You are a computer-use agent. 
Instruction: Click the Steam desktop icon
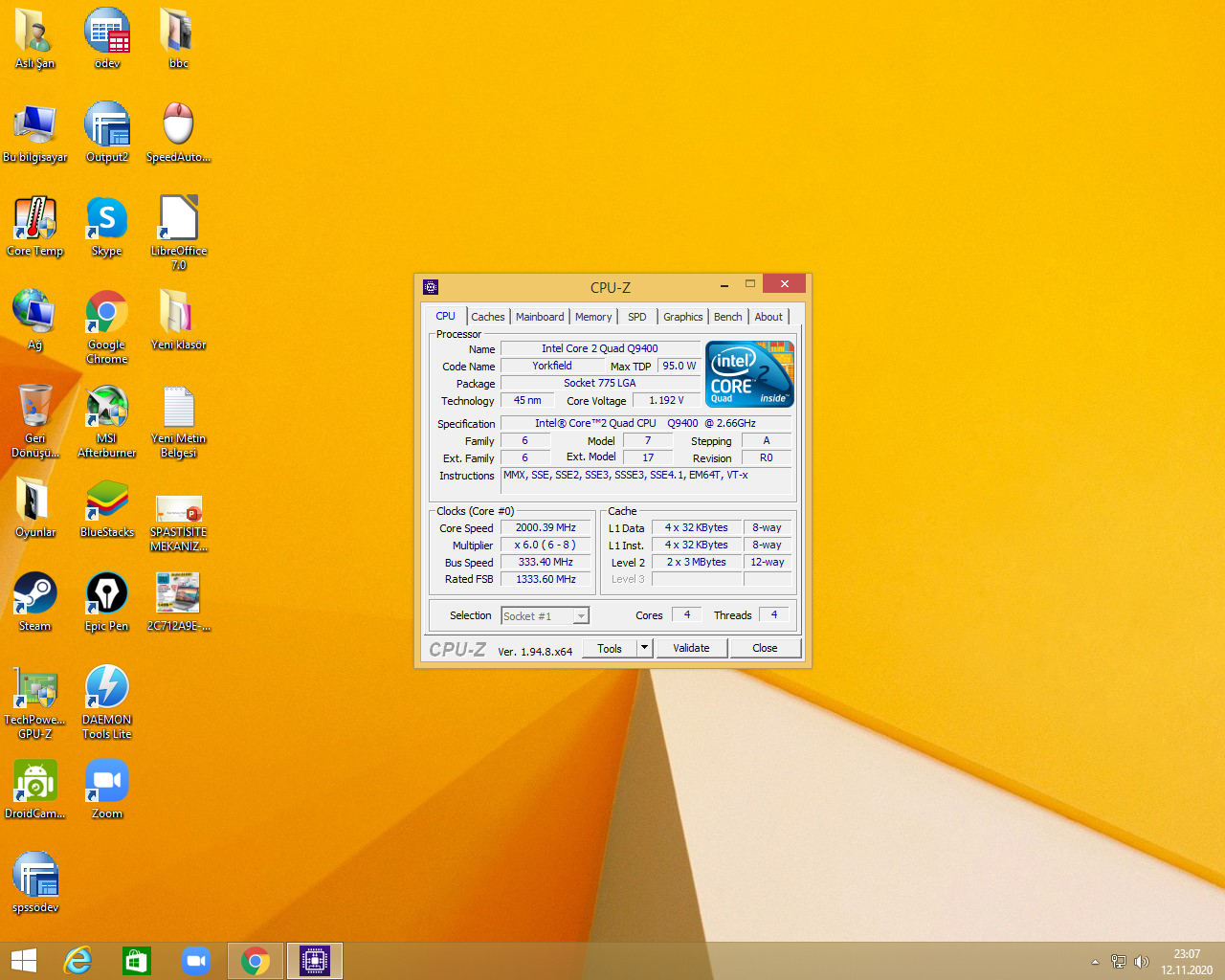pyautogui.click(x=35, y=594)
